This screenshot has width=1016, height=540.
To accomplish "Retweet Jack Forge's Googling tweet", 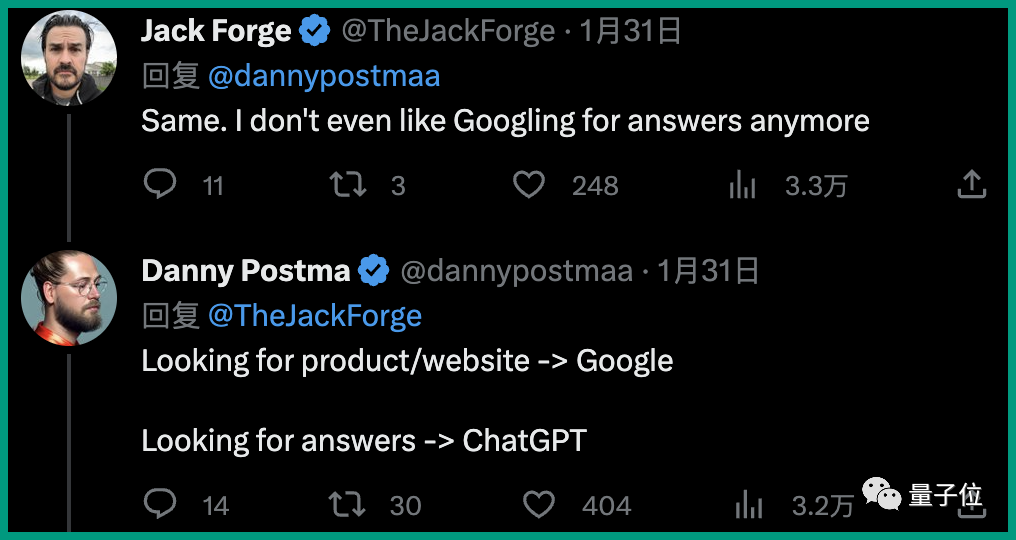I will click(348, 184).
